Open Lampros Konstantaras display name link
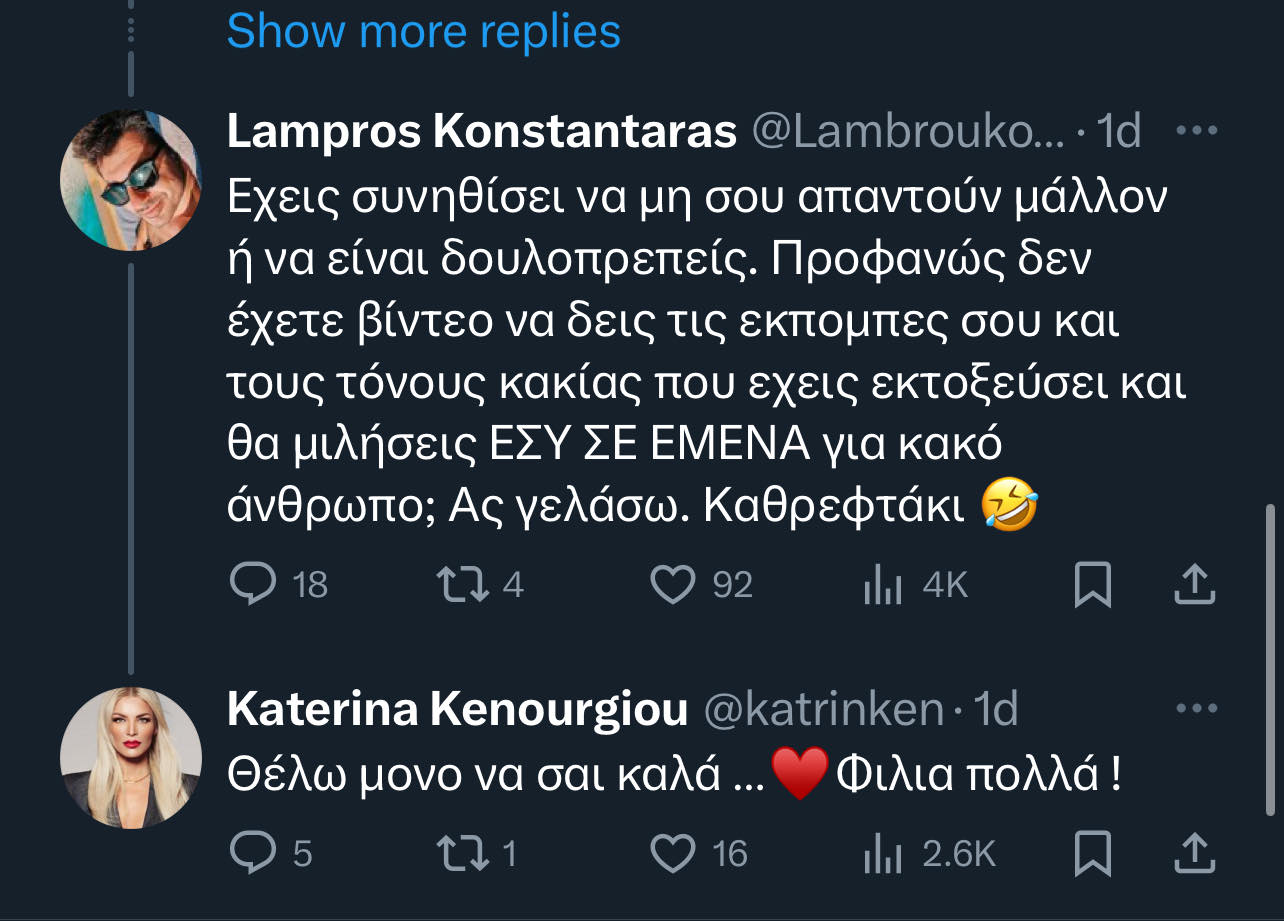1284x921 pixels. point(482,131)
